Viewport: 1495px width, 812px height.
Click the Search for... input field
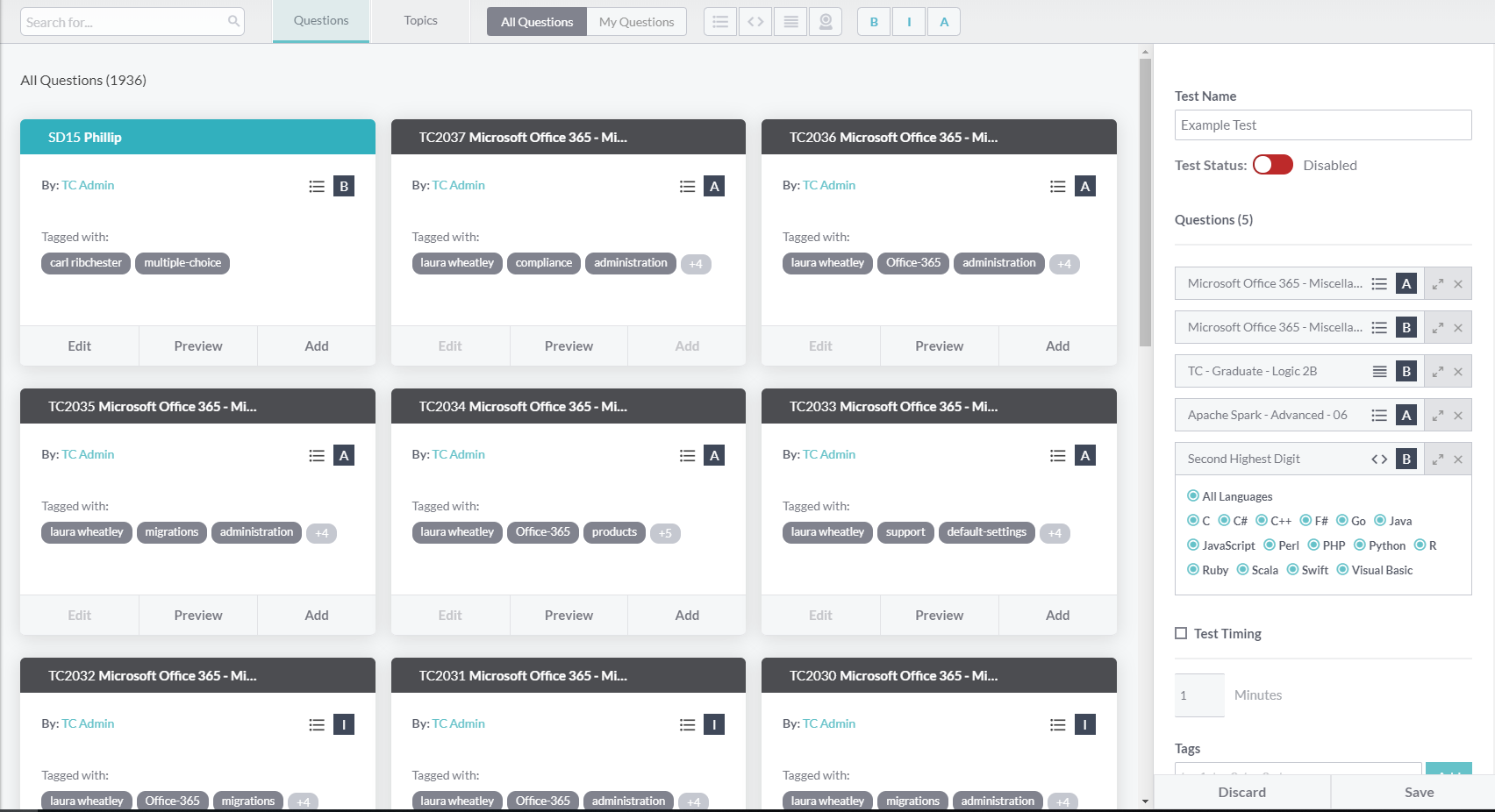(132, 22)
